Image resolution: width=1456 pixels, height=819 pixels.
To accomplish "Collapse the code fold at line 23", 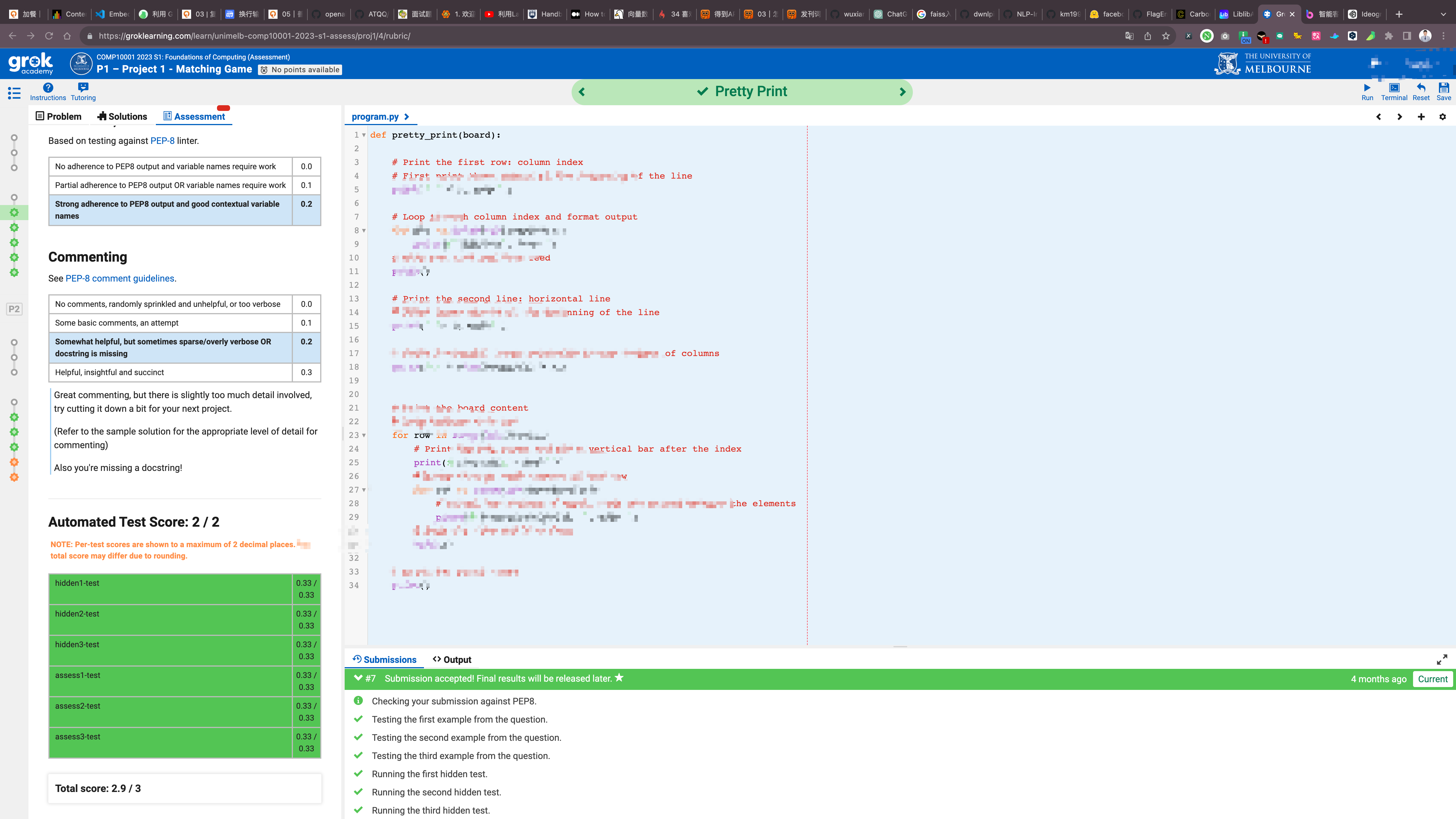I will pos(364,435).
